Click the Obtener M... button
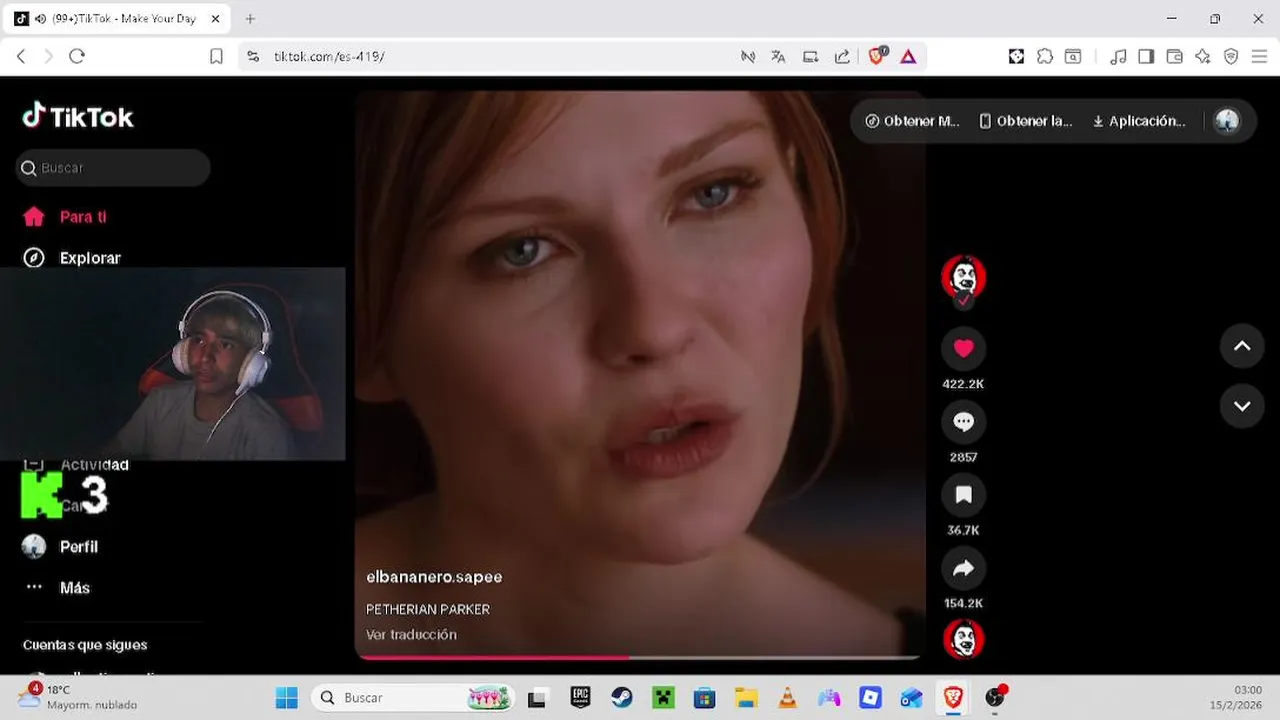The height and width of the screenshot is (720, 1280). pyautogui.click(x=912, y=121)
